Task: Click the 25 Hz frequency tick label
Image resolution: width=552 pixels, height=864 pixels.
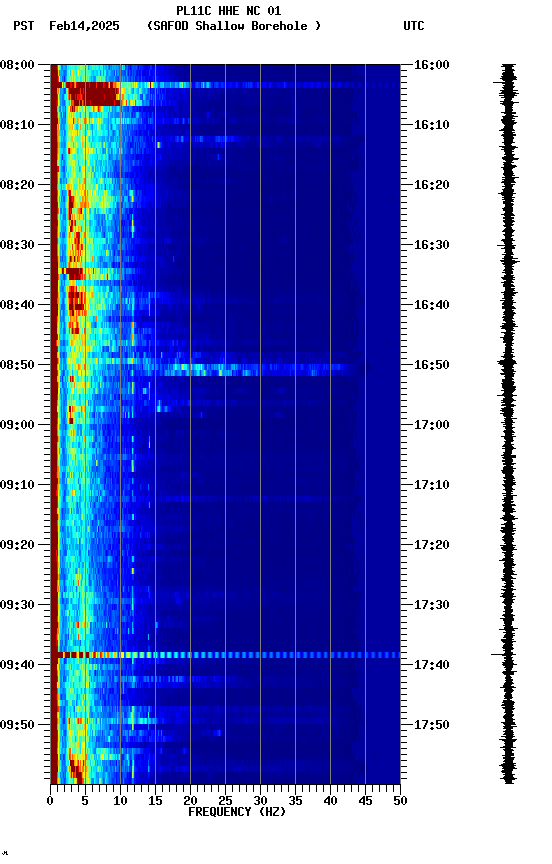Action: coord(225,801)
